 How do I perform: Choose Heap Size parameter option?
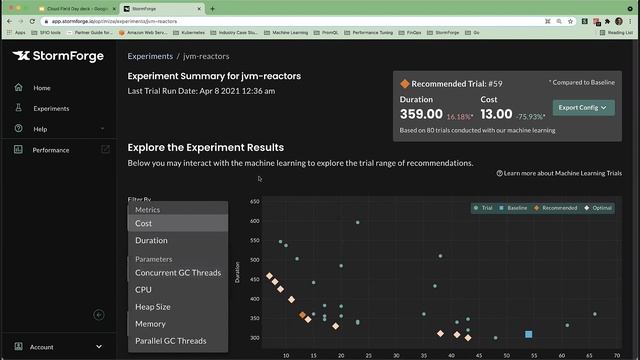tap(178, 307)
